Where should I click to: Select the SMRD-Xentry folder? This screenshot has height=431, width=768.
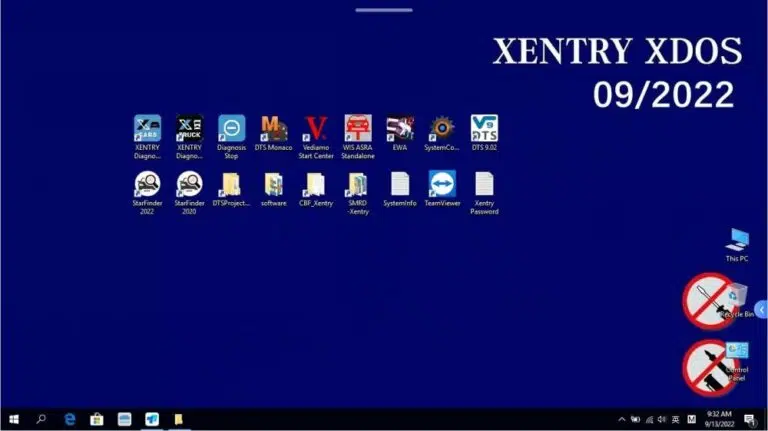357,185
